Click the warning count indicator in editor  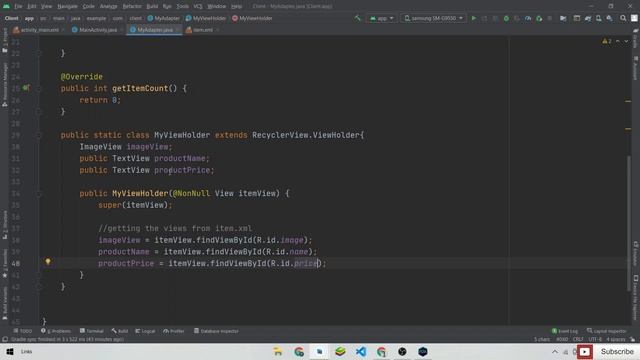[607, 41]
